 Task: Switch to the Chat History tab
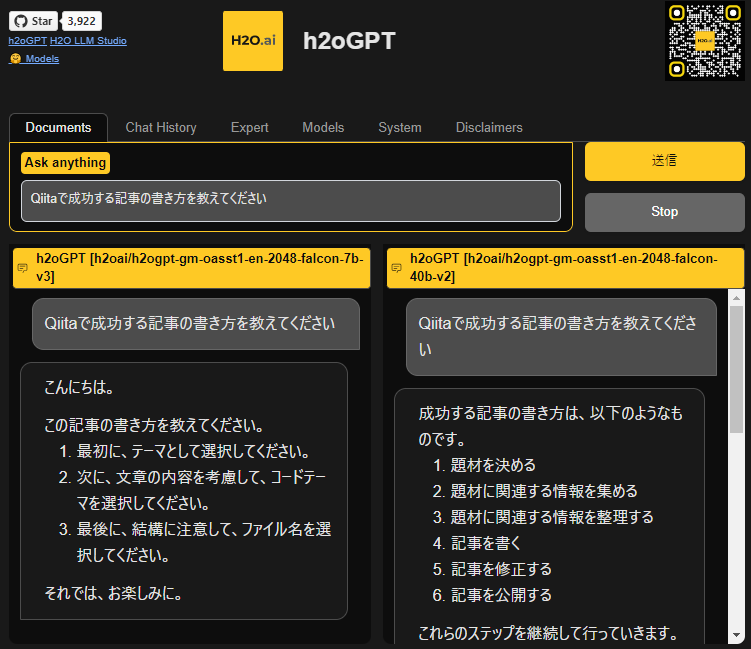(x=161, y=127)
